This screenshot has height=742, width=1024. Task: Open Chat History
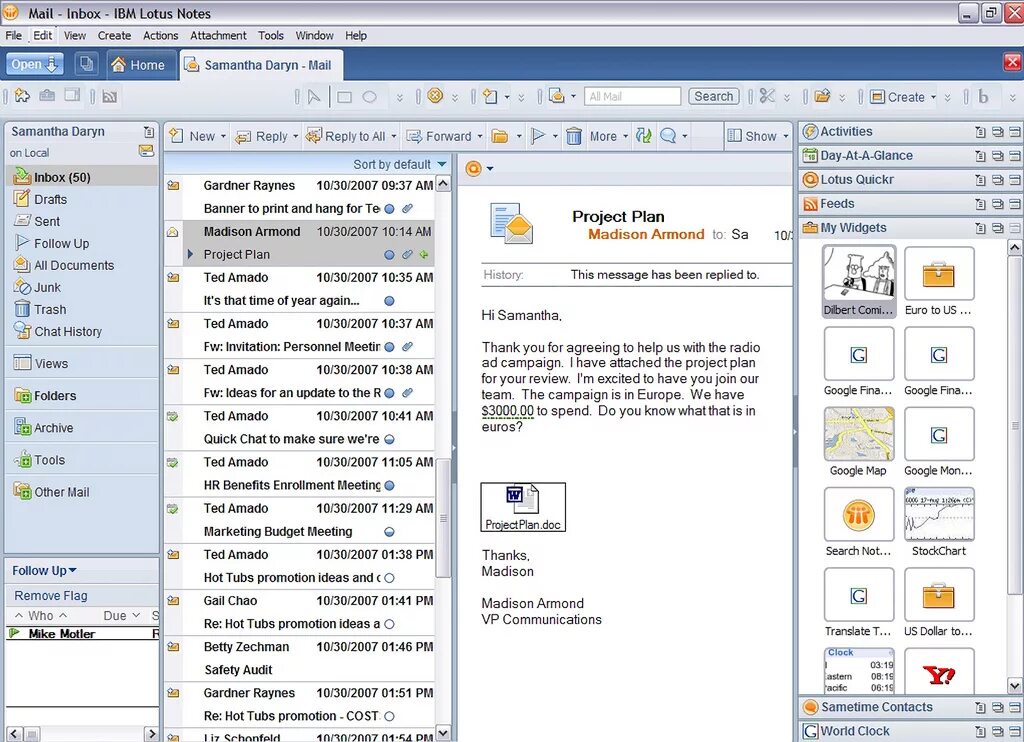(68, 332)
